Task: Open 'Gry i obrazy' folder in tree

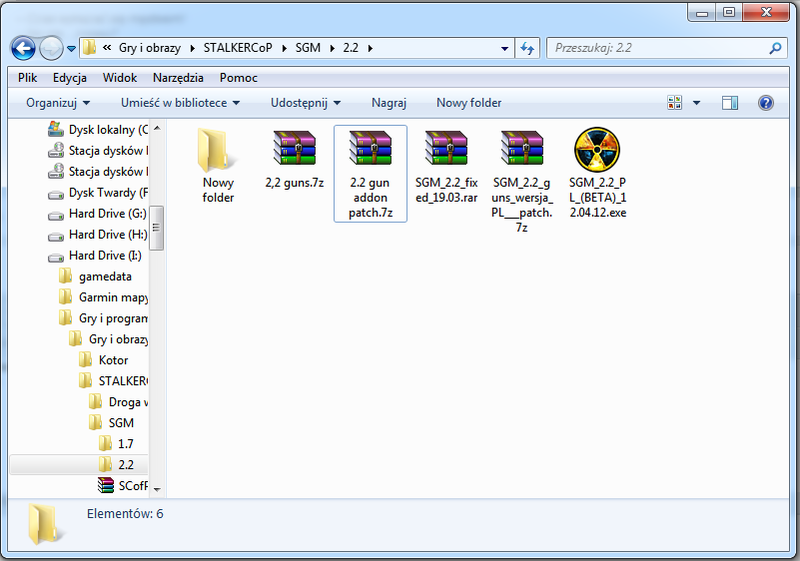Action: [x=108, y=339]
